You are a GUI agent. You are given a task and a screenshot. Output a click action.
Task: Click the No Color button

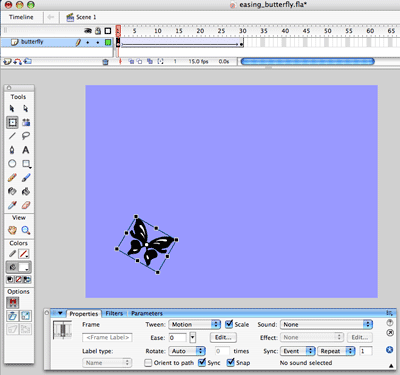[x=19, y=279]
